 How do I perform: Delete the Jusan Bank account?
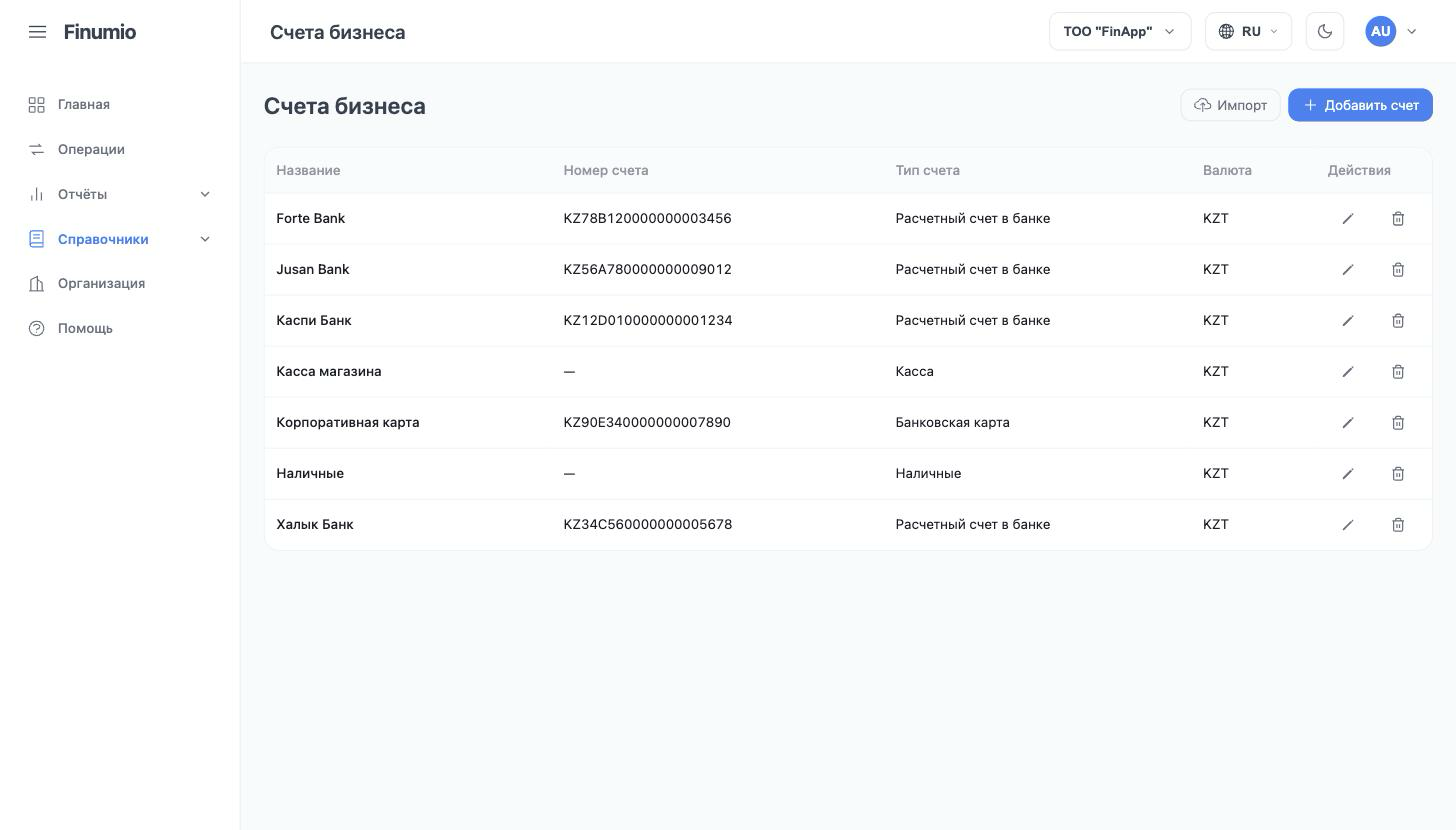pyautogui.click(x=1398, y=270)
